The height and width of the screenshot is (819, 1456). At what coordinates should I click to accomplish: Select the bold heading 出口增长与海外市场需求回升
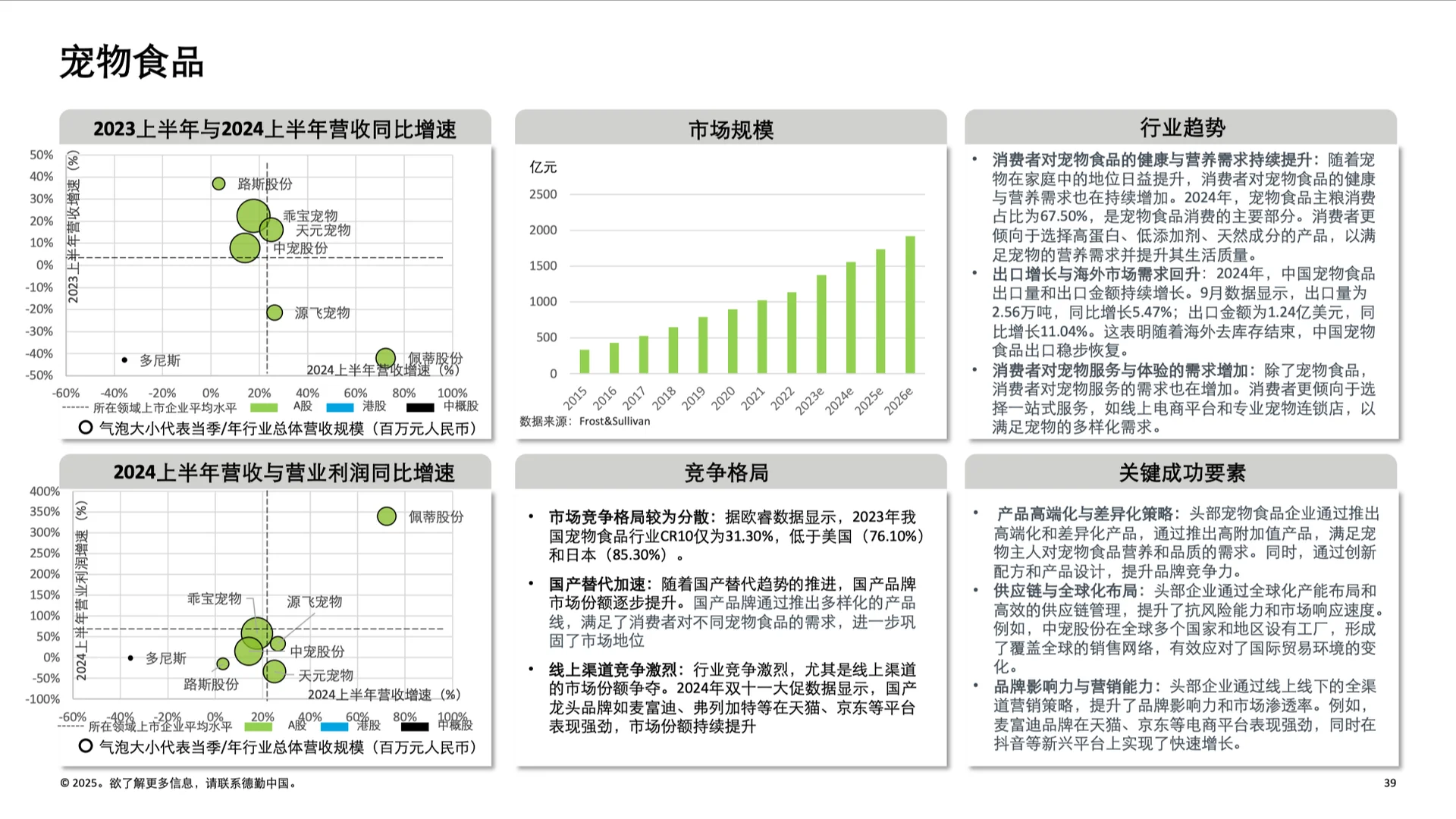pos(1097,274)
